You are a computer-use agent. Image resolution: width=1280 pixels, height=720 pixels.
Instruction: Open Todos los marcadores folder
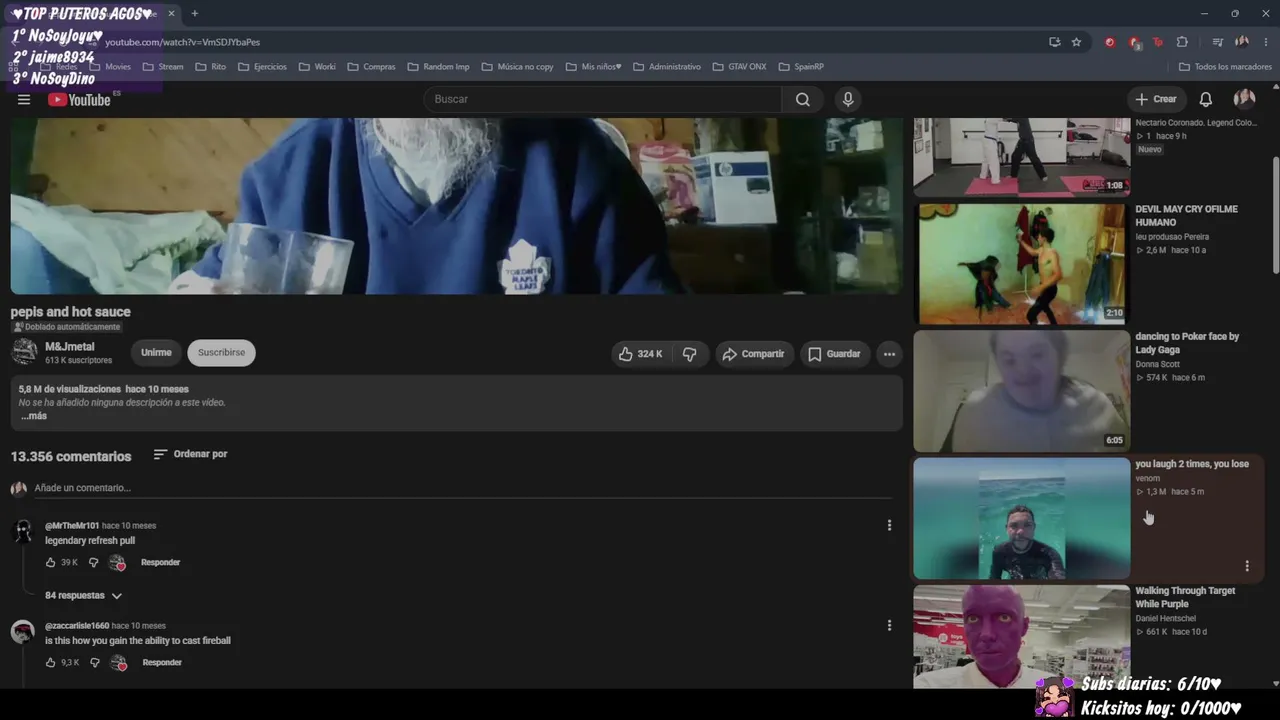click(1225, 67)
